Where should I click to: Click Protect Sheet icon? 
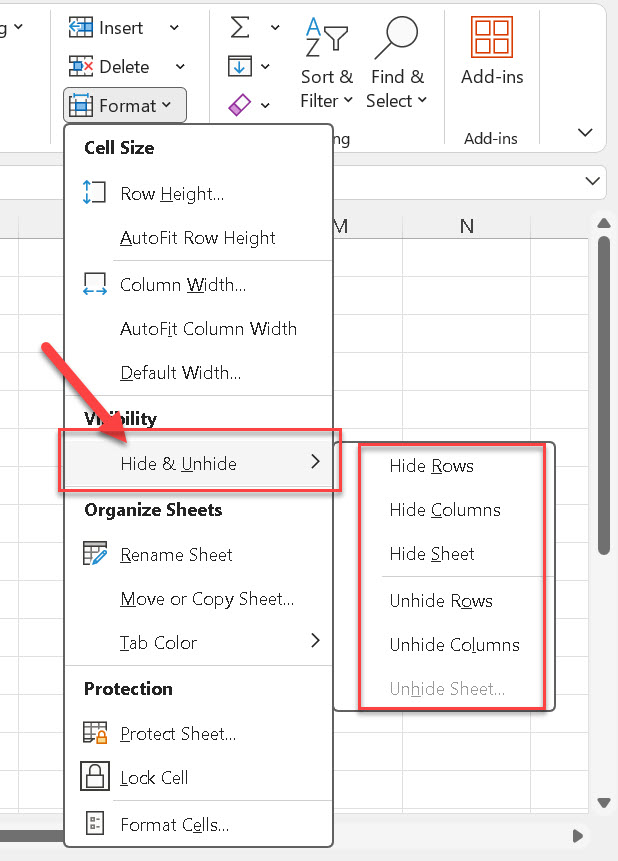[x=94, y=733]
